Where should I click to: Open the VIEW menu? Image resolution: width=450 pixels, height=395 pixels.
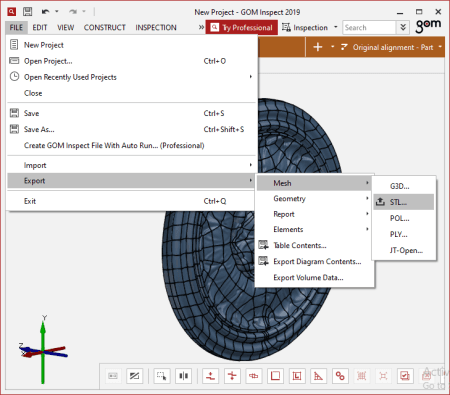click(65, 28)
